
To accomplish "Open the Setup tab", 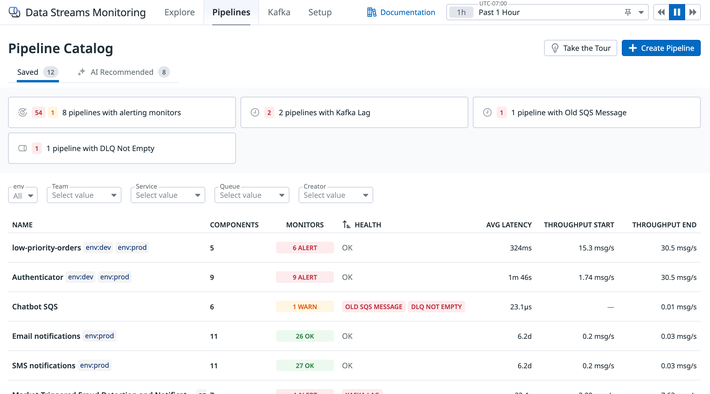I will pos(320,12).
